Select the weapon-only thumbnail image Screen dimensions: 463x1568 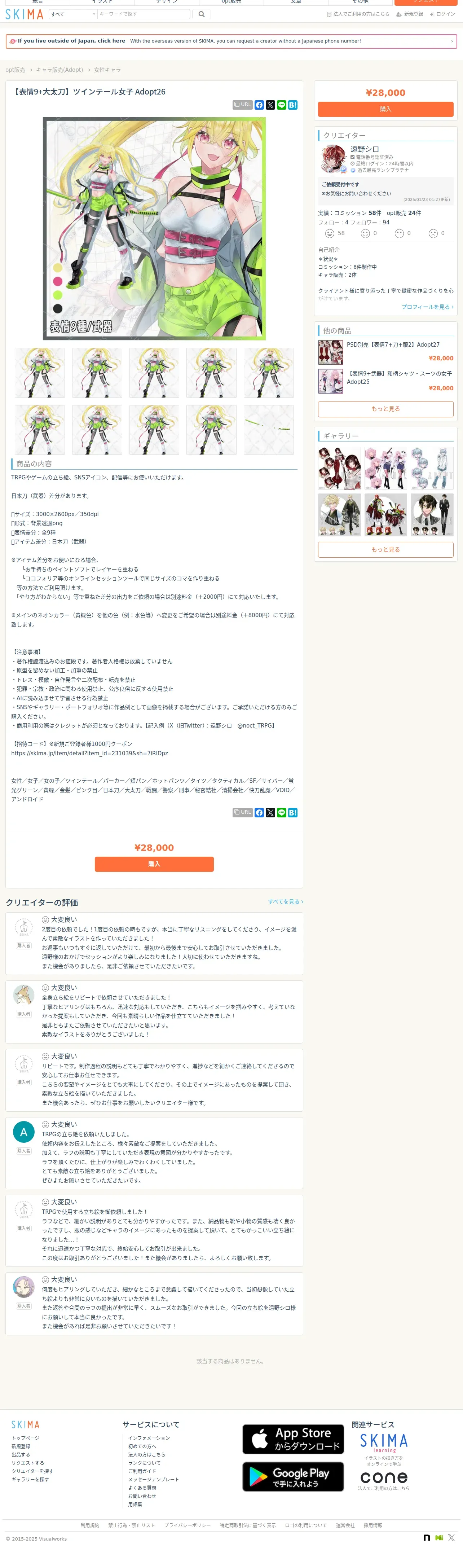(x=268, y=430)
